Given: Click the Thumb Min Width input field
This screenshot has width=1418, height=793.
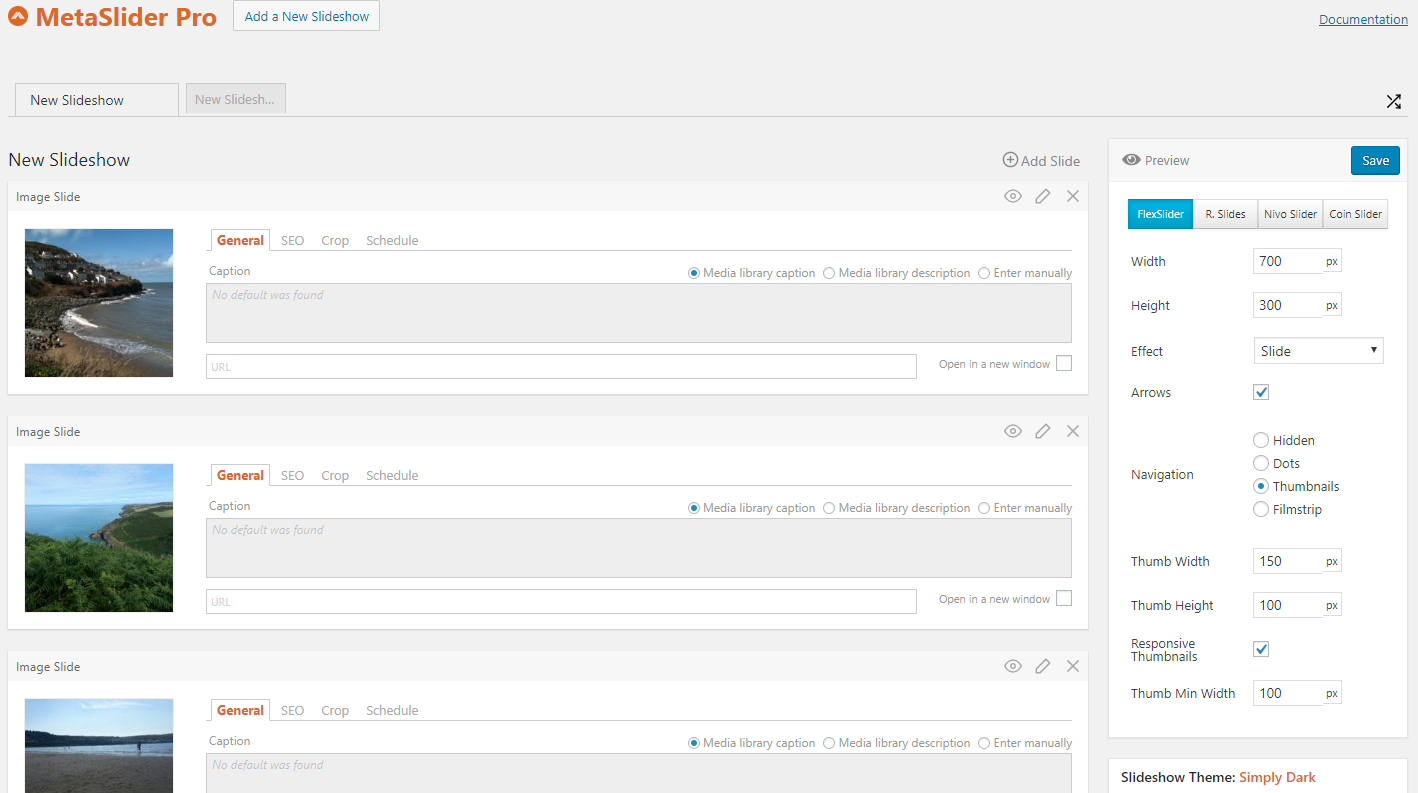Looking at the screenshot, I should click(x=1287, y=693).
